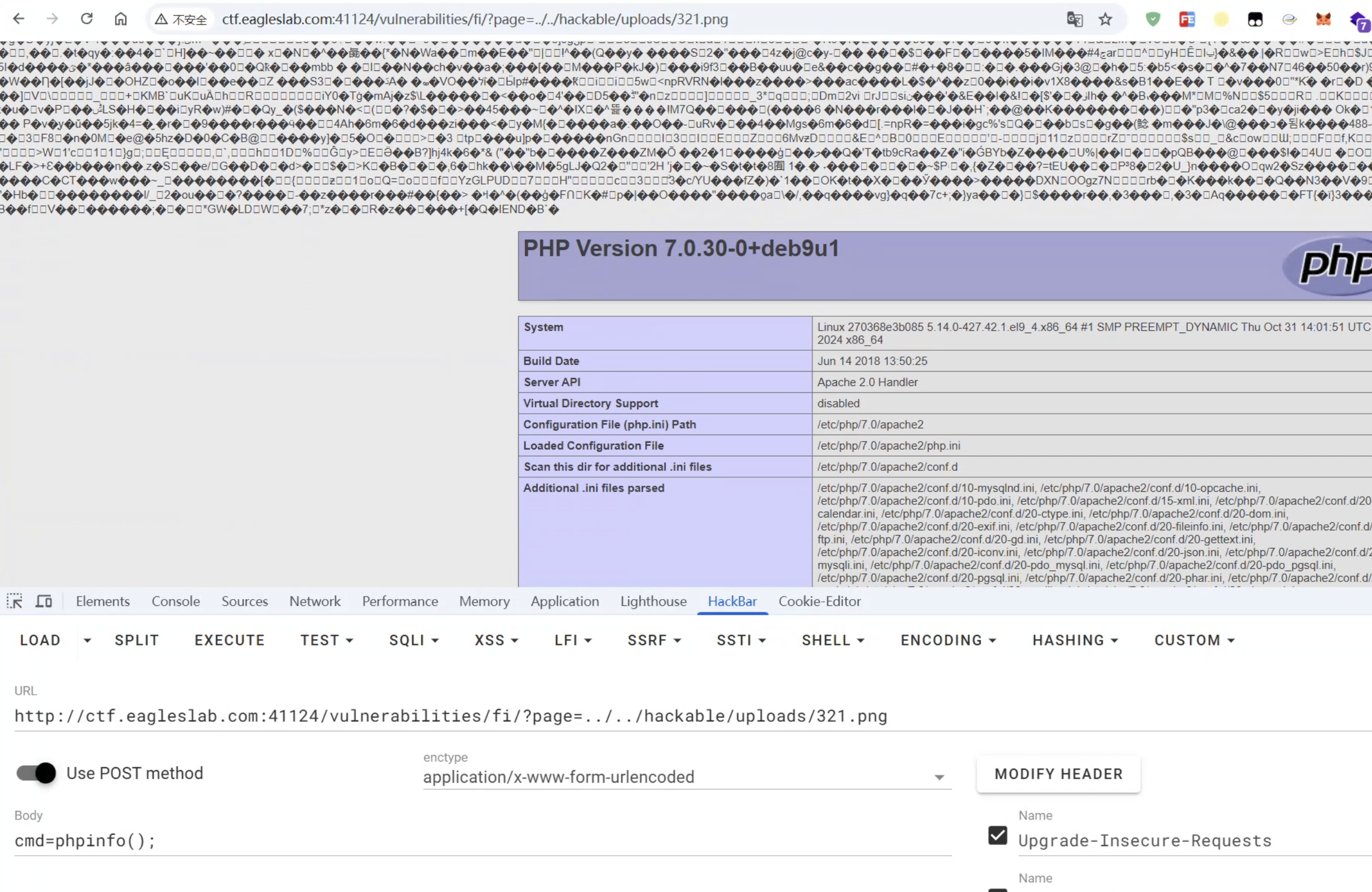The width and height of the screenshot is (1372, 892).
Task: Switch to the Network tab
Action: click(x=315, y=601)
